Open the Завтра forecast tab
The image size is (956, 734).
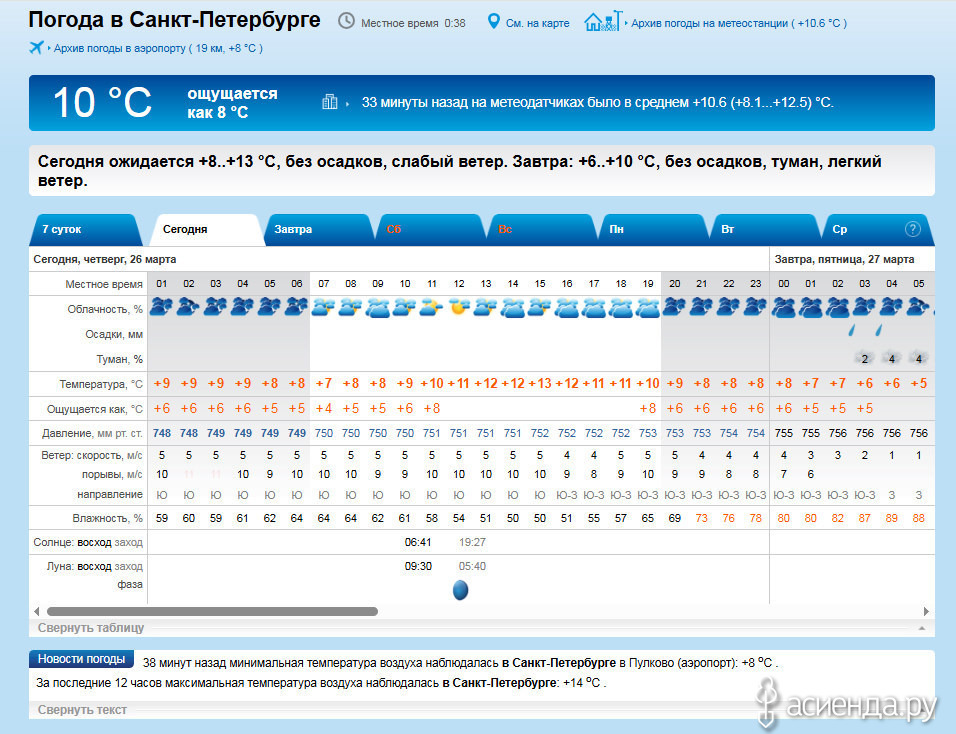tap(293, 229)
